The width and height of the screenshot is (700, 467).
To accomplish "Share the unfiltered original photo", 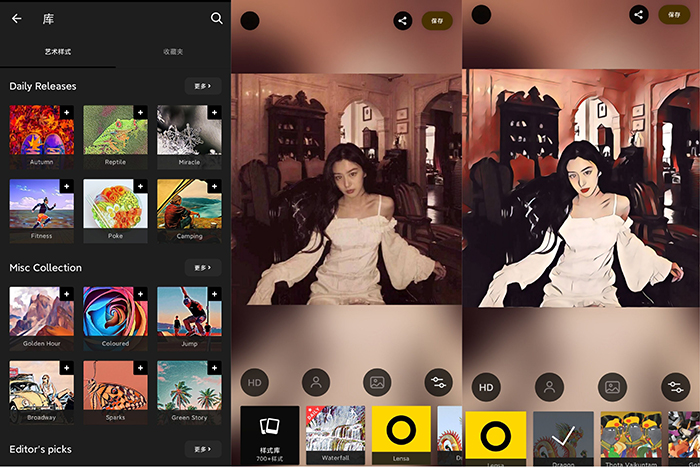I will click(402, 20).
